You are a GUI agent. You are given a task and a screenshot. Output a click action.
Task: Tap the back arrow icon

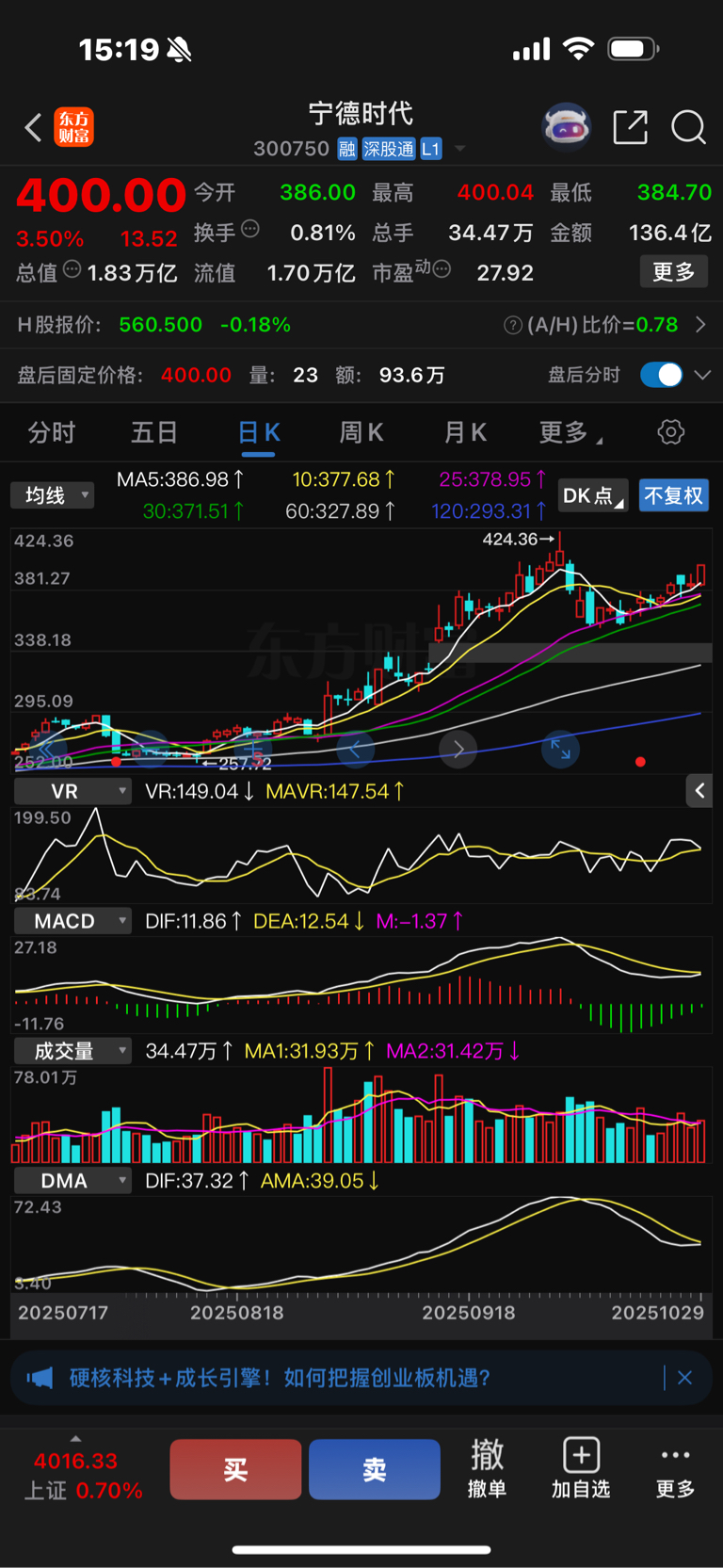(33, 127)
